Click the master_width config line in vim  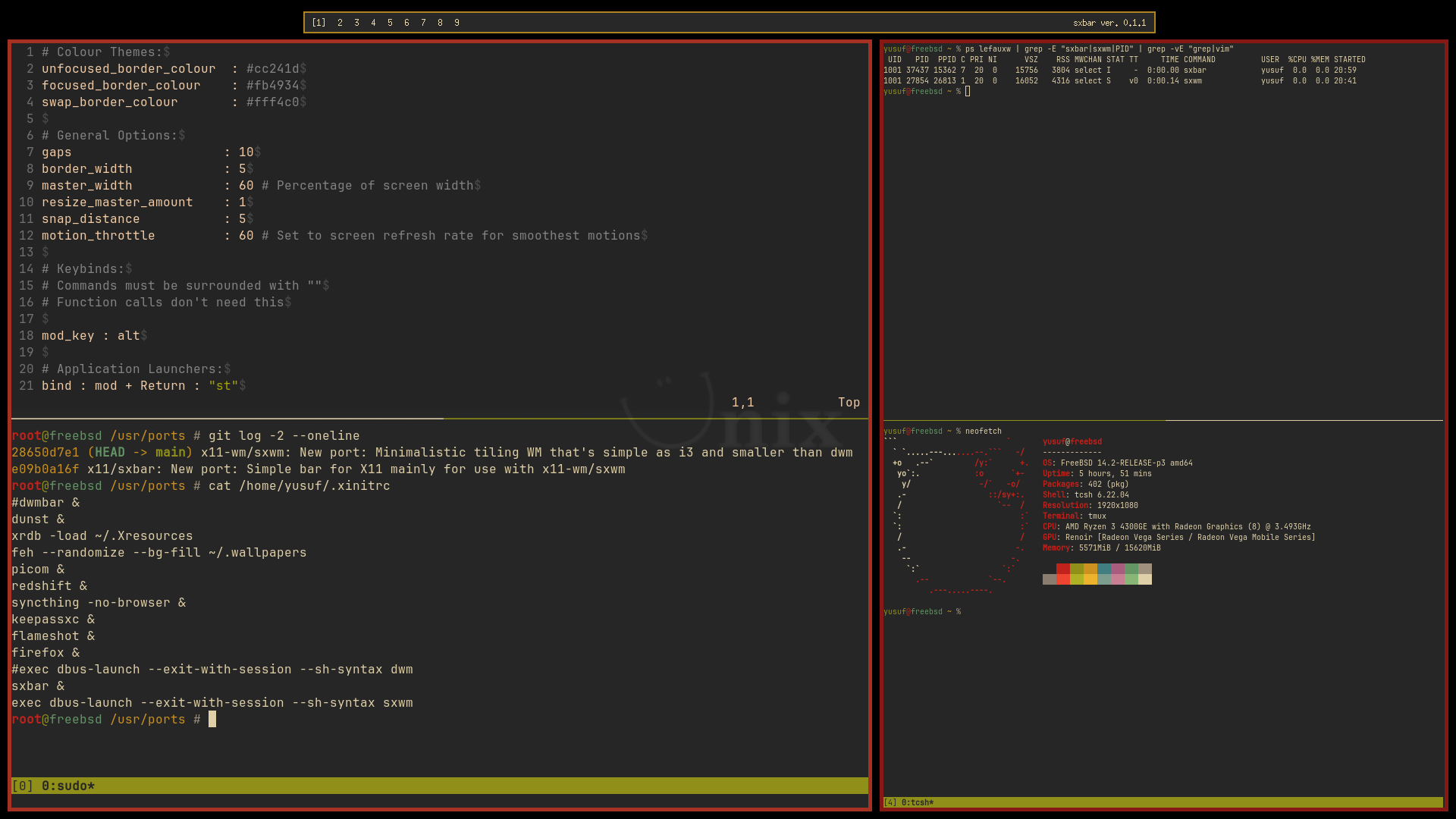click(87, 186)
